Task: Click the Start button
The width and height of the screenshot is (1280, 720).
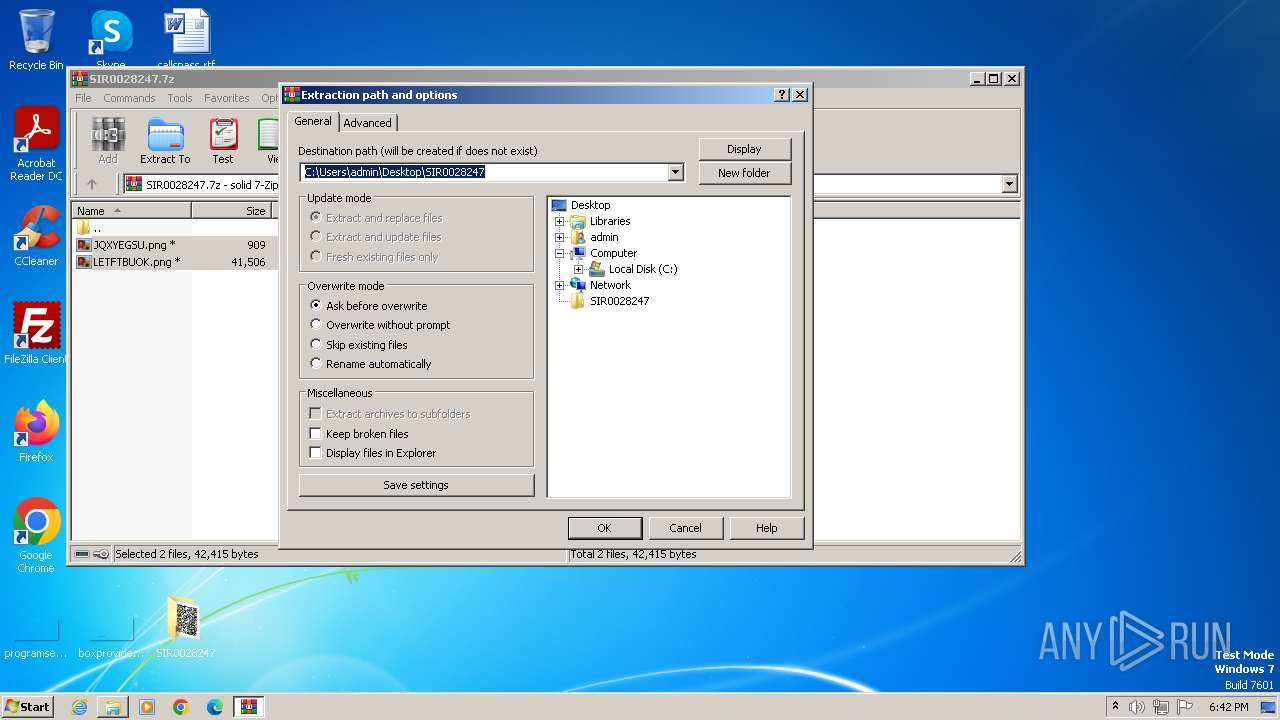Action: click(x=27, y=707)
